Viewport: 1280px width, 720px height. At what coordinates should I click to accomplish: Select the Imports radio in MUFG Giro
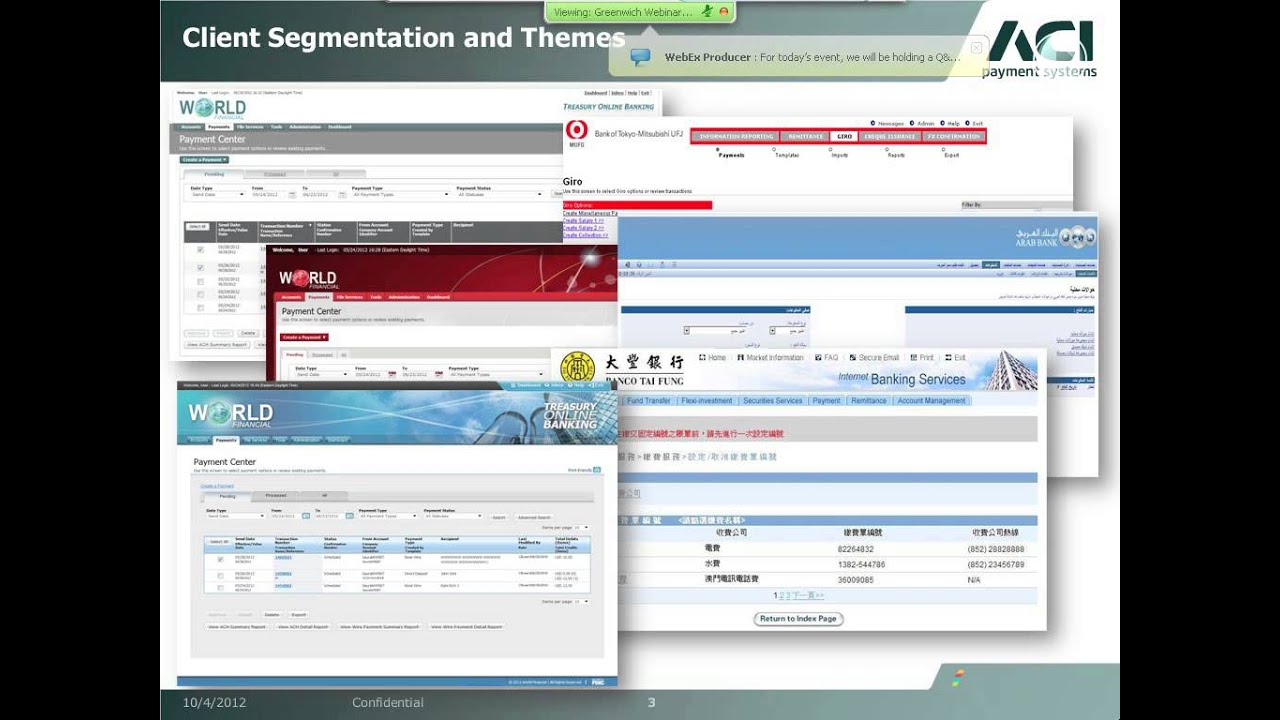pyautogui.click(x=830, y=149)
